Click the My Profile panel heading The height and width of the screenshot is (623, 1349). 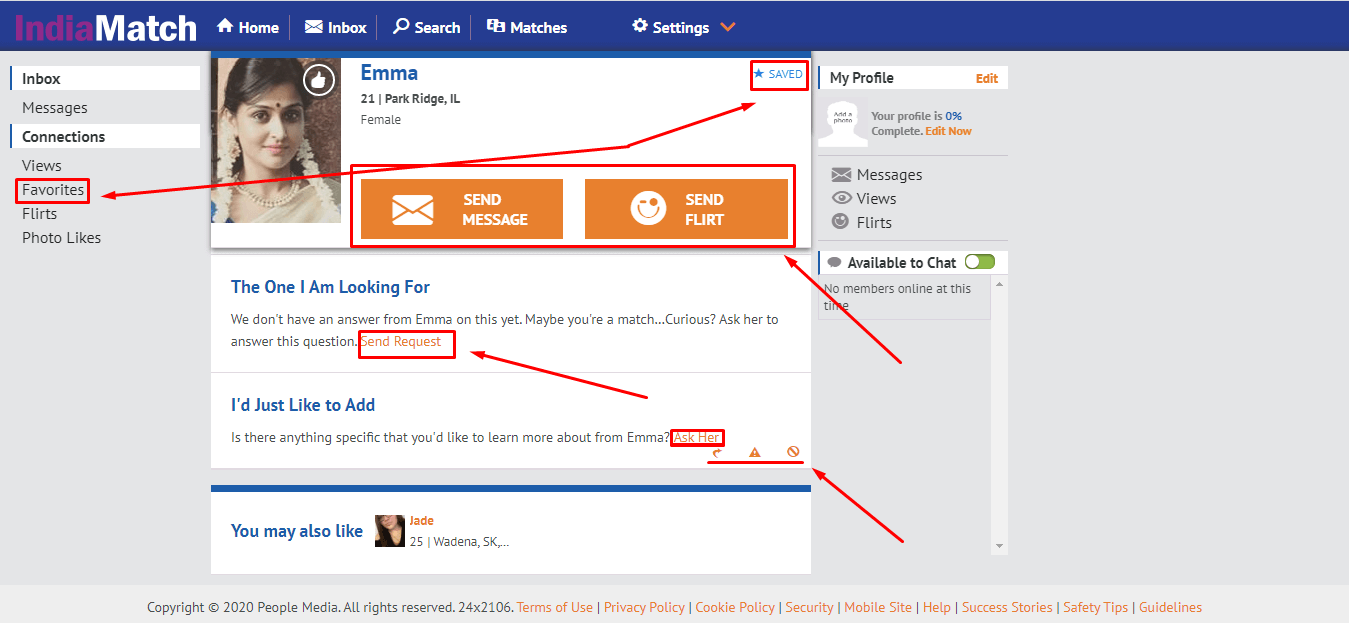click(x=861, y=78)
